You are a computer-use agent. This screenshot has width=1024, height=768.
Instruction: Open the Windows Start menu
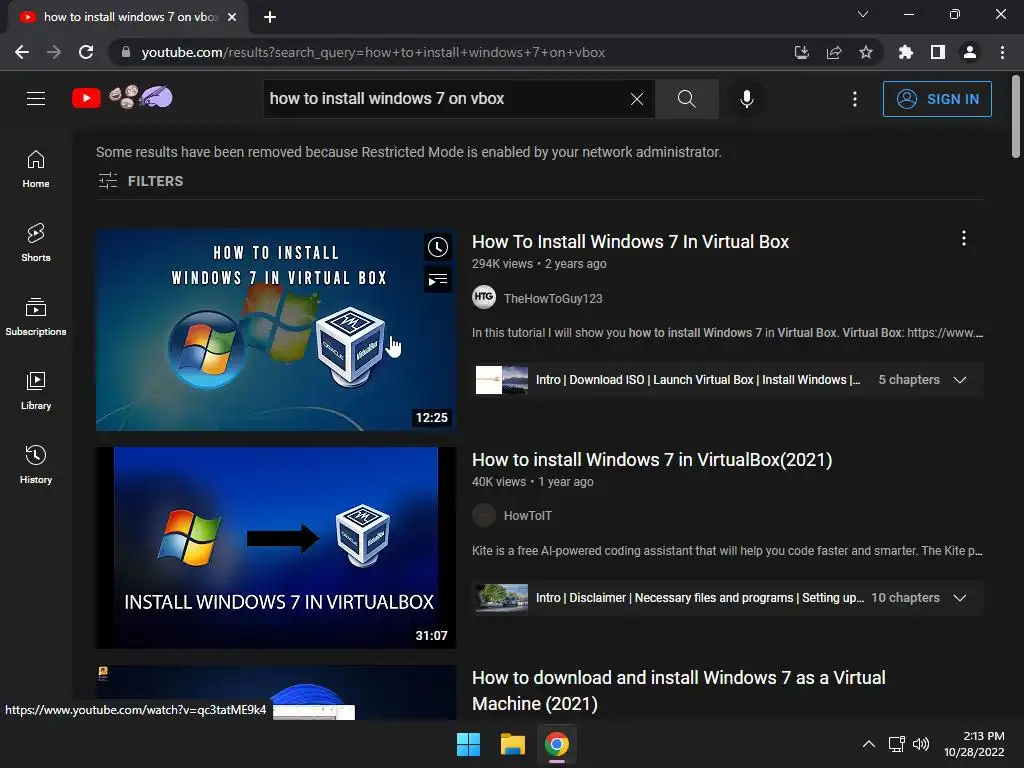pyautogui.click(x=468, y=744)
